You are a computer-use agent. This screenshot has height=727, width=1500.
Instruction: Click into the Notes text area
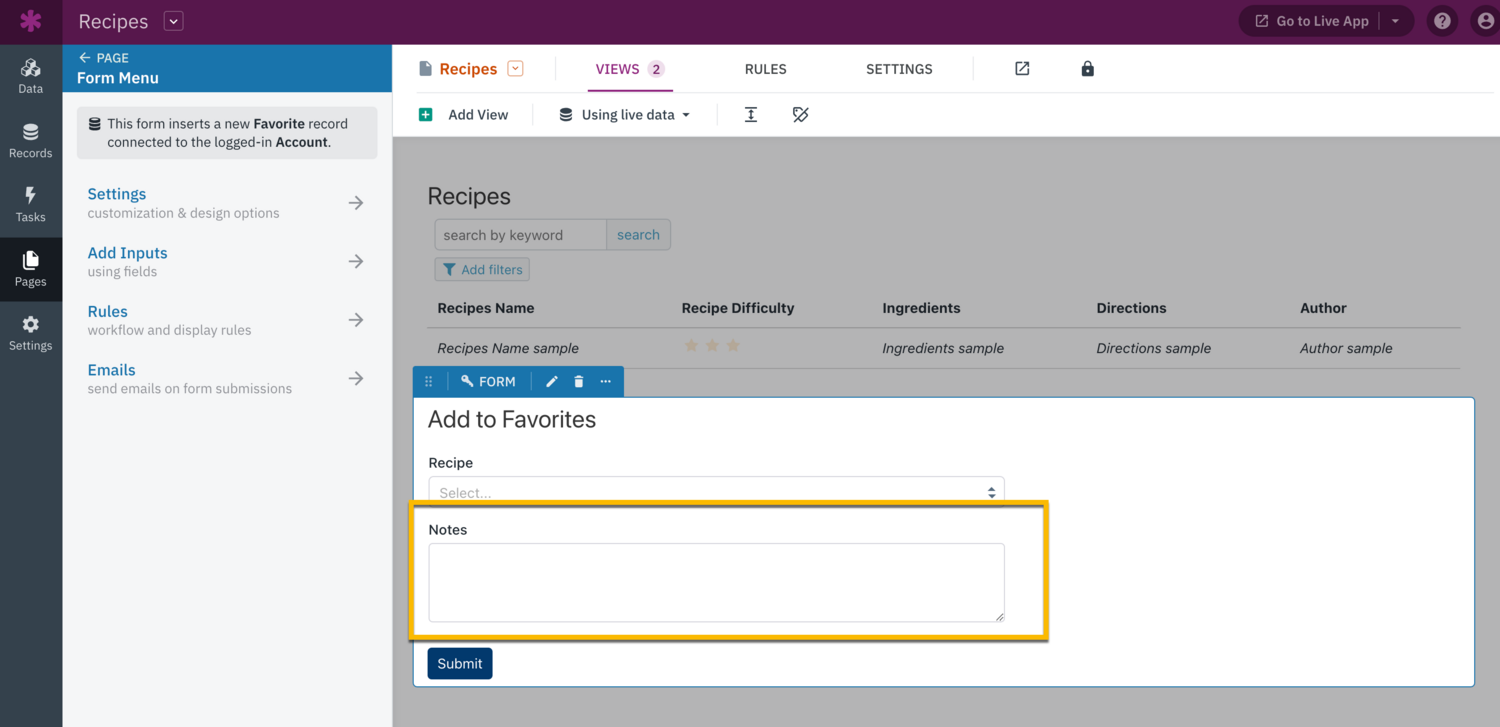pos(716,582)
